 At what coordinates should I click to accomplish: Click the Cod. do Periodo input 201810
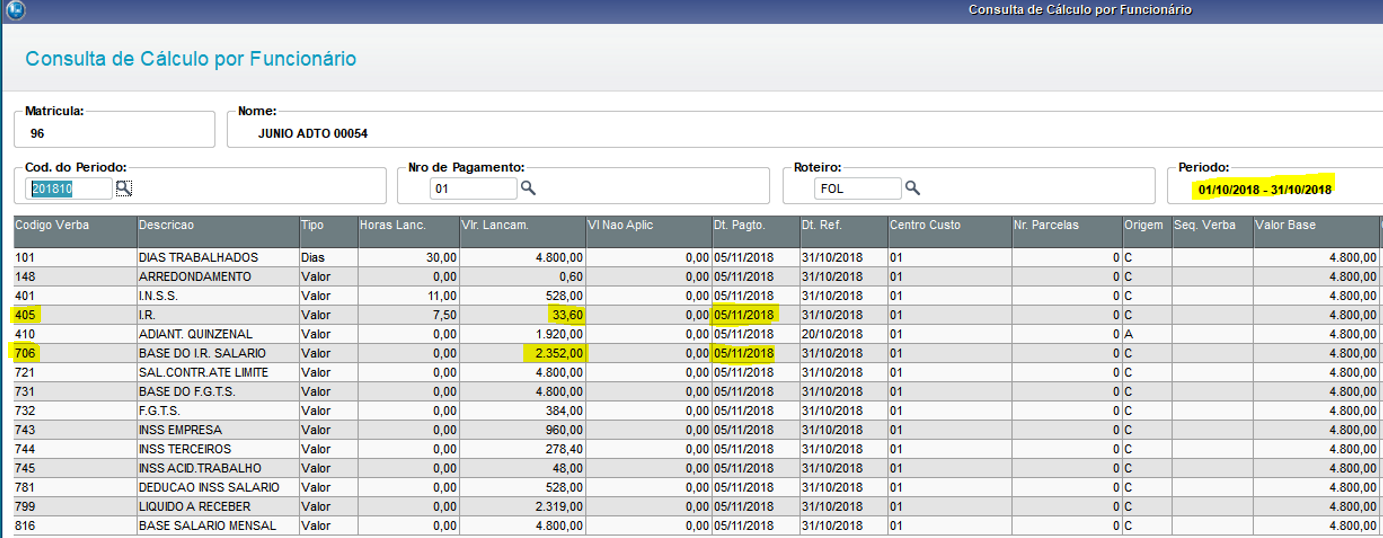coord(70,188)
